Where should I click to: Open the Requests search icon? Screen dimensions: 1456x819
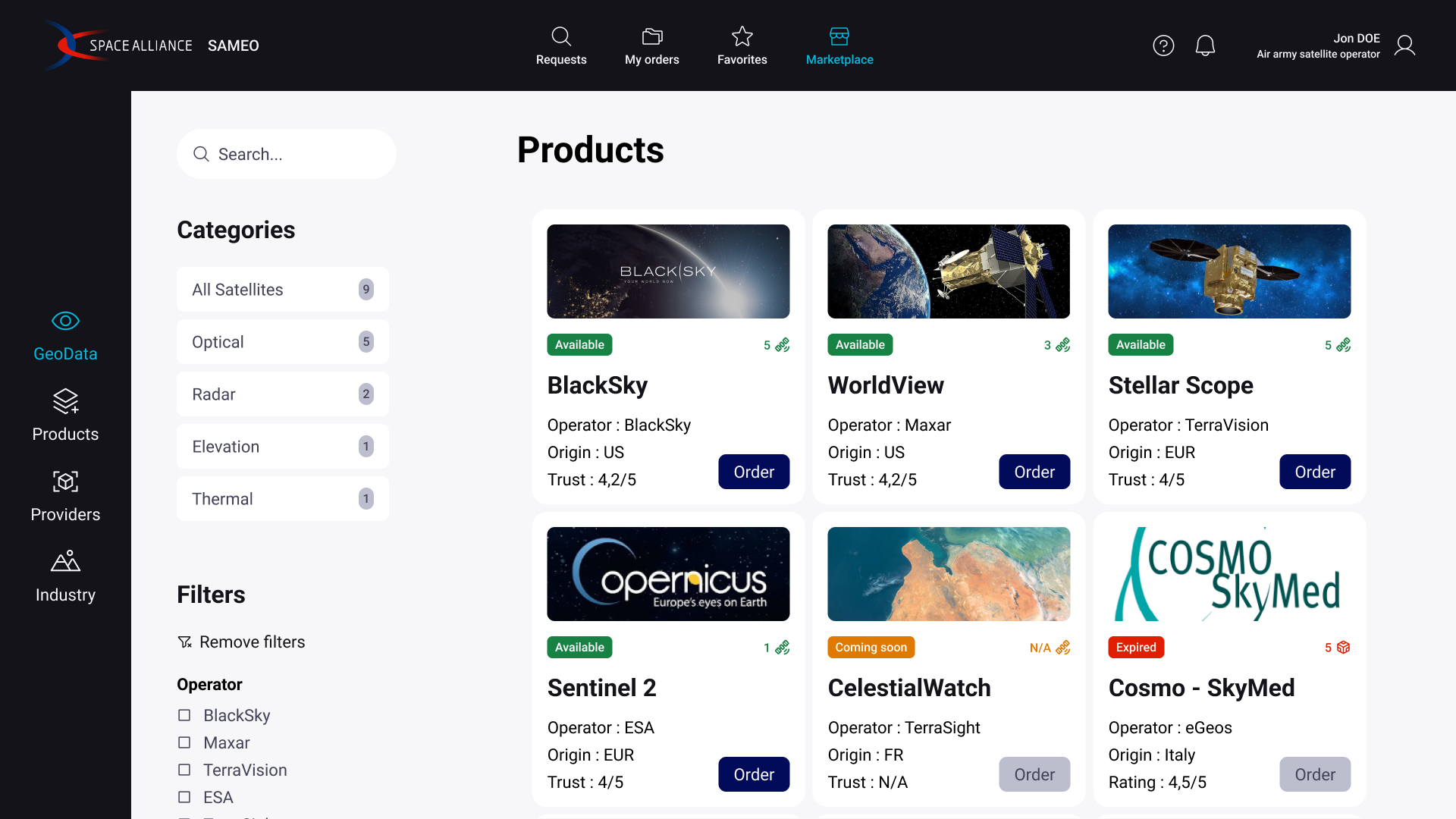[x=561, y=36]
